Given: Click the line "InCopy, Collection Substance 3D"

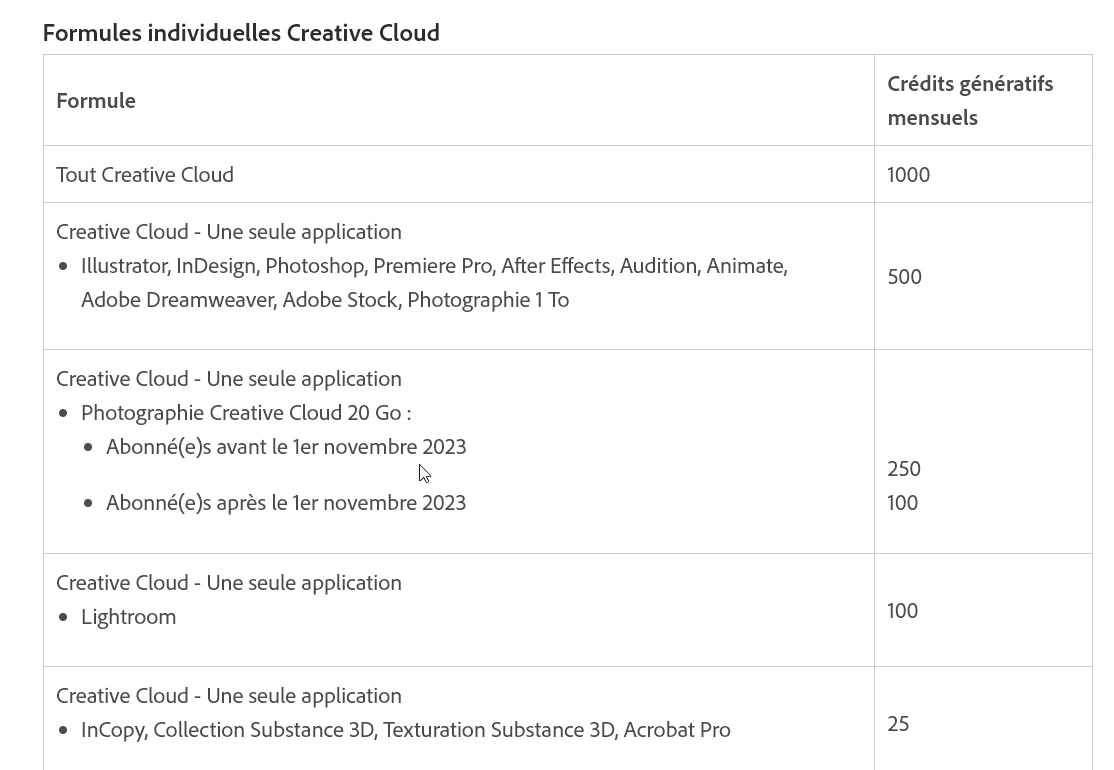Looking at the screenshot, I should point(228,730).
